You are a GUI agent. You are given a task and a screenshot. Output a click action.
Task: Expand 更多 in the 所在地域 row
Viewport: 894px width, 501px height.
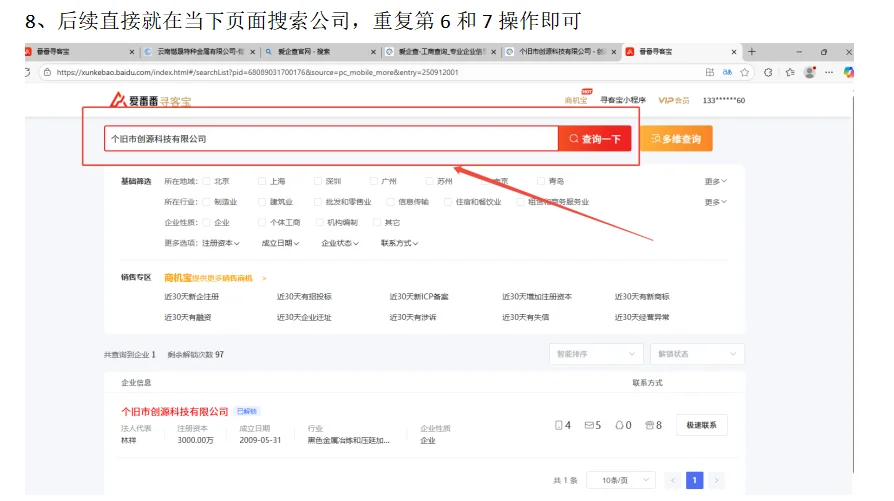716,181
